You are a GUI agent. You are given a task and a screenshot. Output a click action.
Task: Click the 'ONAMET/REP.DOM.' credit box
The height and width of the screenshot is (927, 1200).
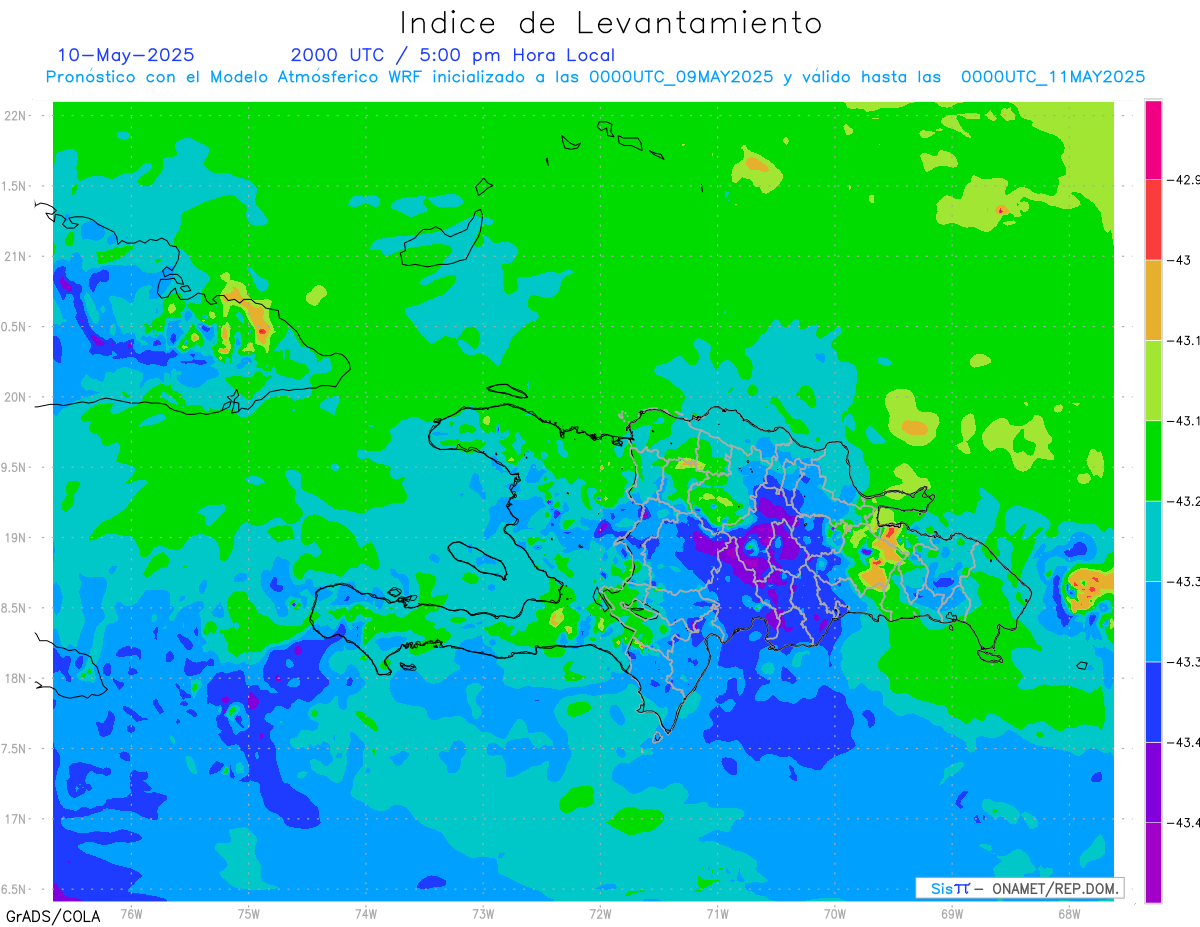click(x=1020, y=888)
